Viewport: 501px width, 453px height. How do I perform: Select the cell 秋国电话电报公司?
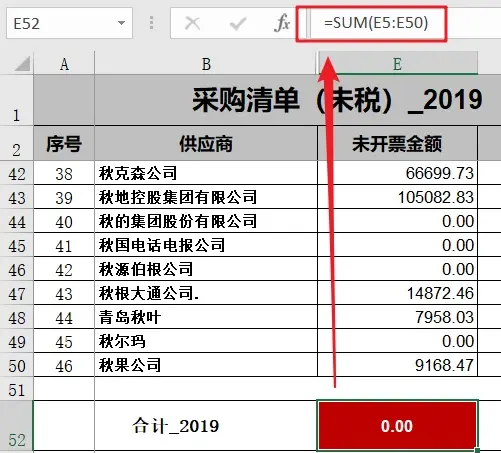coord(206,245)
